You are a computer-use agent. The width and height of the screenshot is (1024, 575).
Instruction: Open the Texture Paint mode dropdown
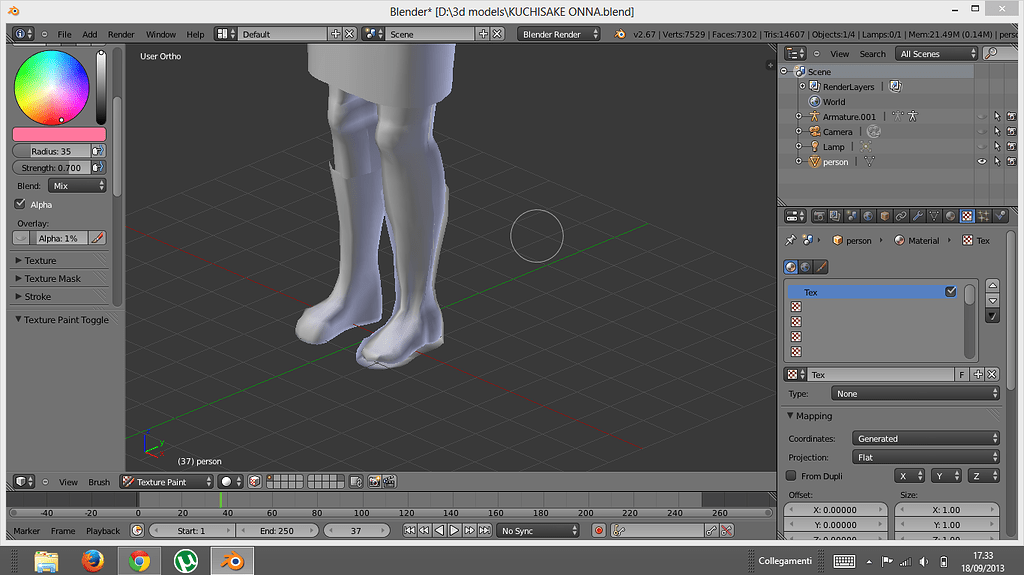[167, 482]
